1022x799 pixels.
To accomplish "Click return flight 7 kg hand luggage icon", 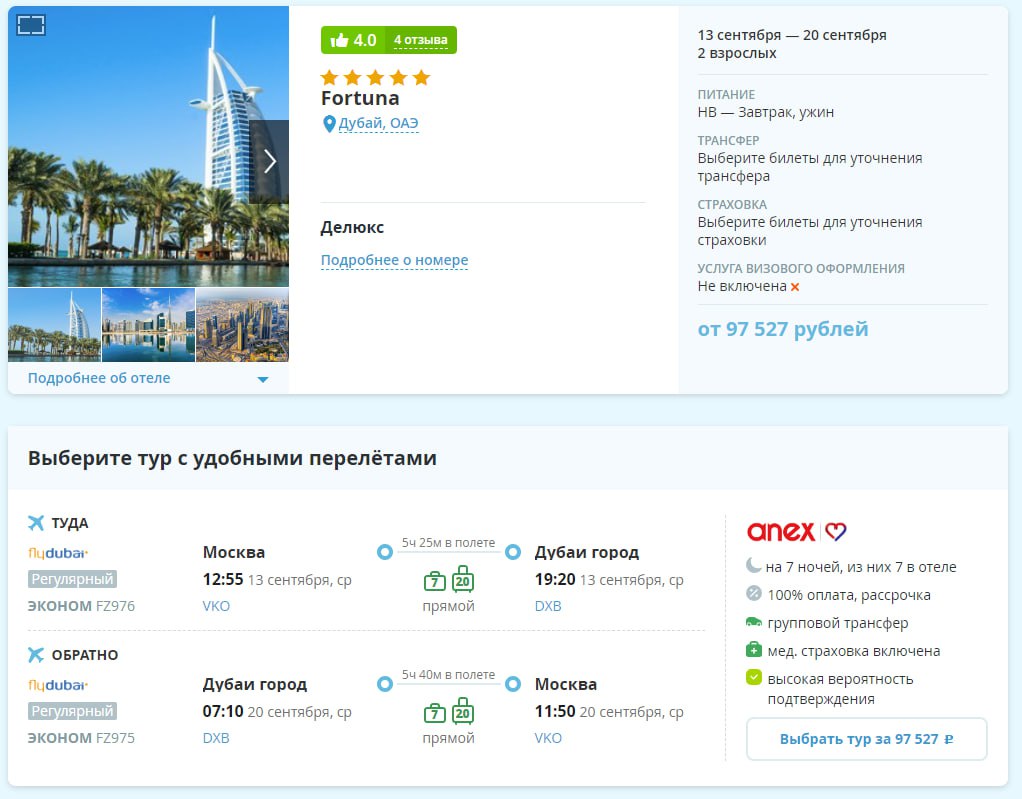I will 434,713.
